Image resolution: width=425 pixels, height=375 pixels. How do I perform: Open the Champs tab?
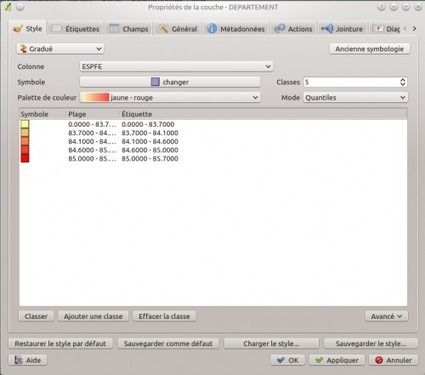129,29
